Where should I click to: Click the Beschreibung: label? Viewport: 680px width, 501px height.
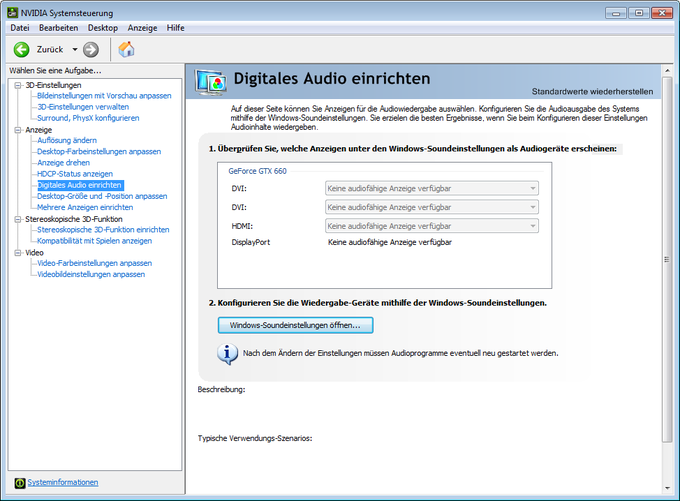221,390
